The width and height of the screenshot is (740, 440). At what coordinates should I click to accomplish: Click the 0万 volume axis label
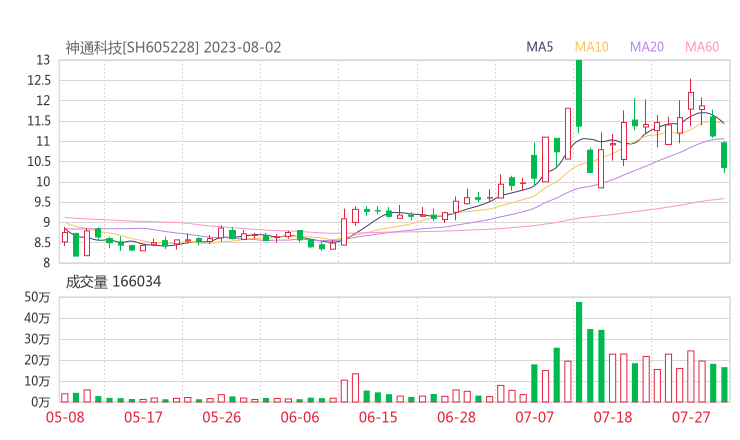pyautogui.click(x=41, y=402)
